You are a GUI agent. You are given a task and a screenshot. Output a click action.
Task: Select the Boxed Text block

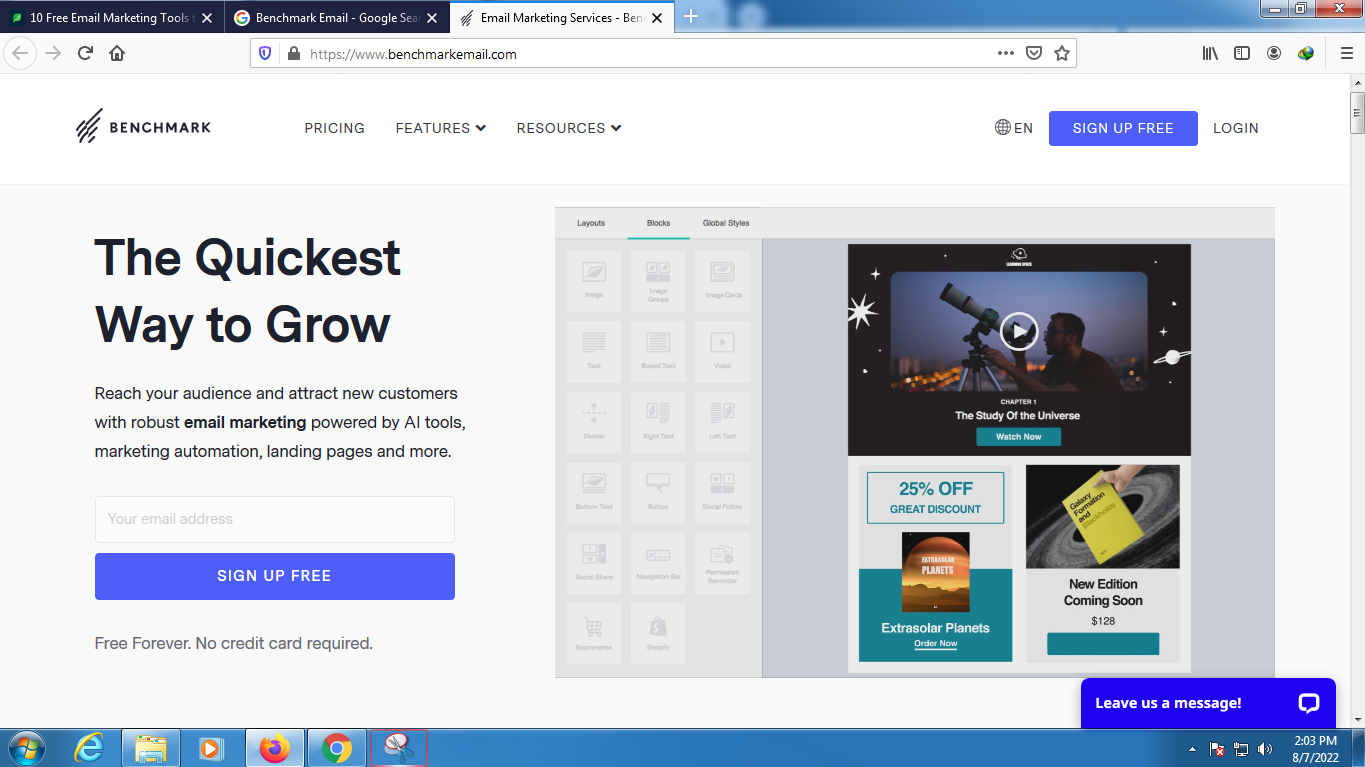[658, 351]
